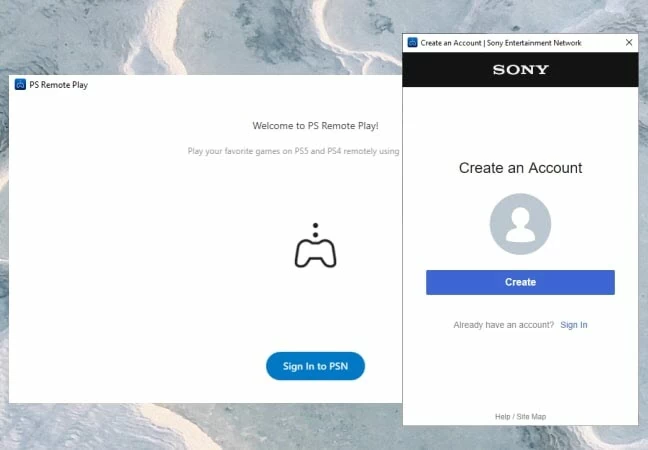Follow the Sign In link
The image size is (648, 450).
tap(573, 325)
